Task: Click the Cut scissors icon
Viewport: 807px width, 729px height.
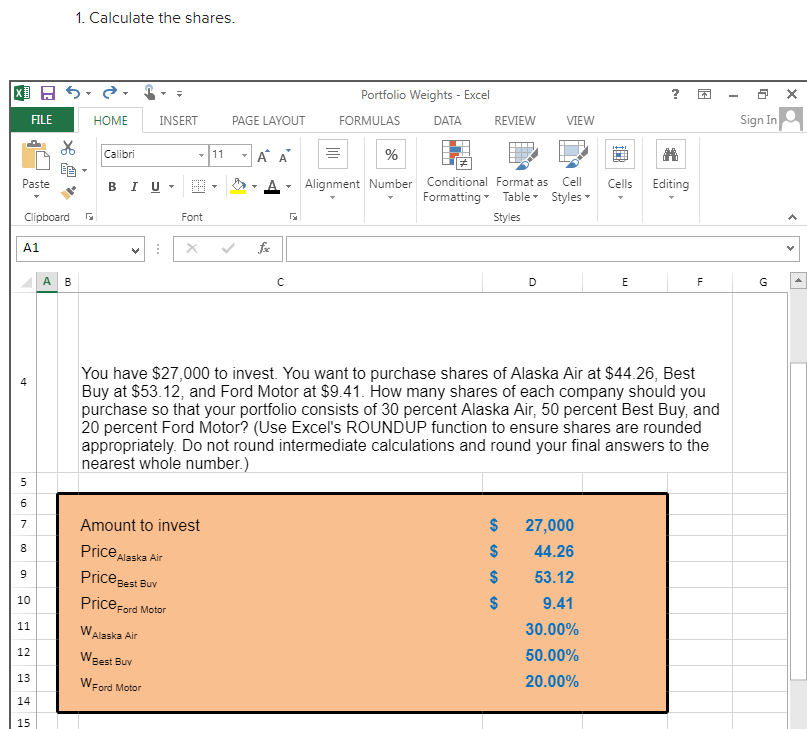Action: pyautogui.click(x=68, y=148)
